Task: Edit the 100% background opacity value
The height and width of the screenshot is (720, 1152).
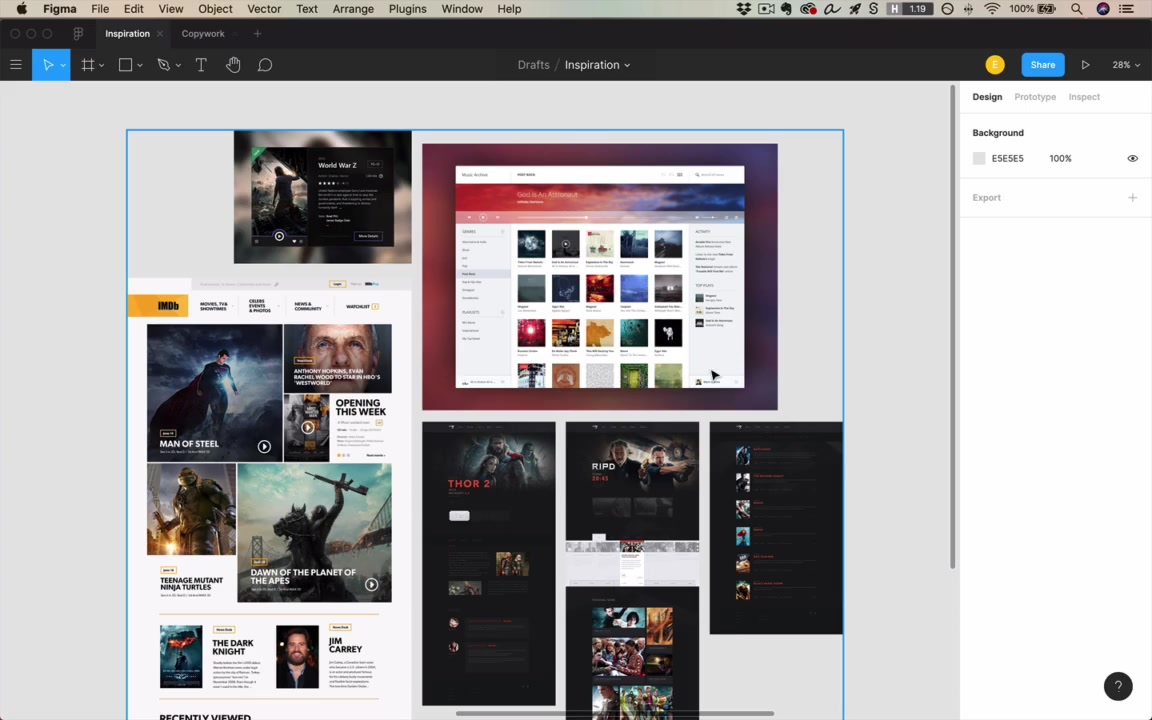Action: coord(1060,159)
